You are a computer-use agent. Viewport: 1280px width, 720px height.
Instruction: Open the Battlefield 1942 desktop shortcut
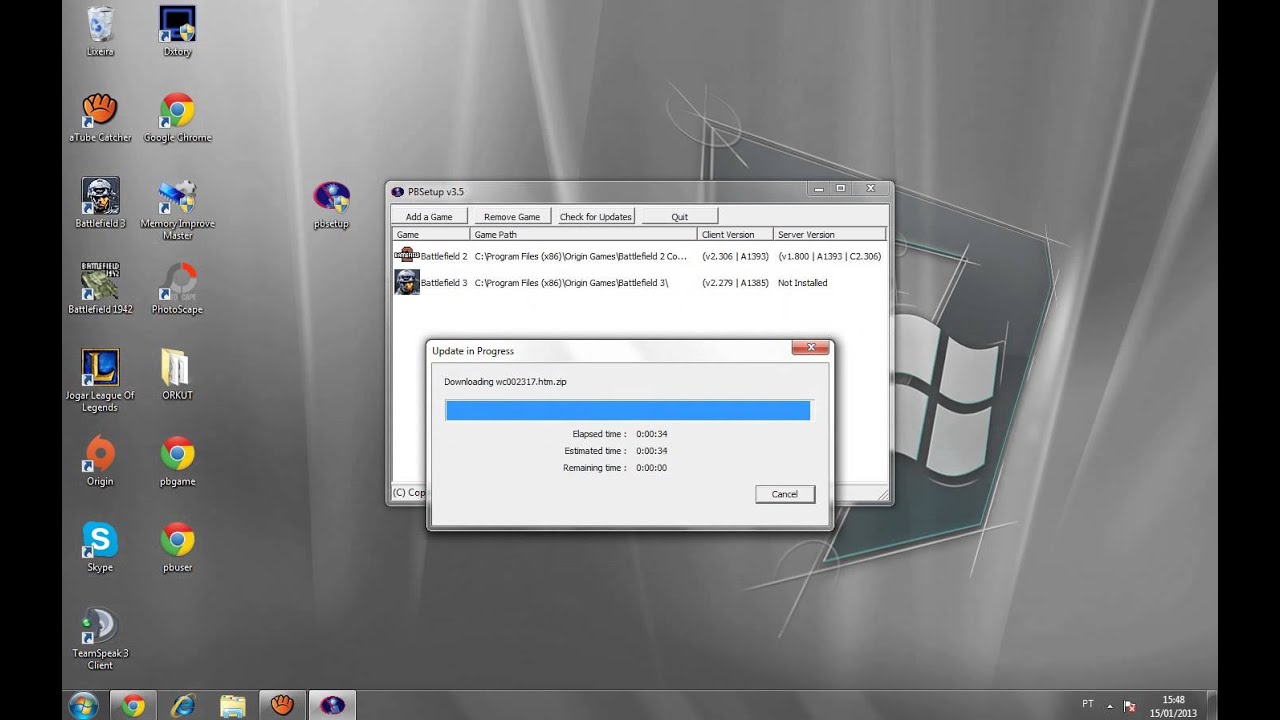(100, 289)
